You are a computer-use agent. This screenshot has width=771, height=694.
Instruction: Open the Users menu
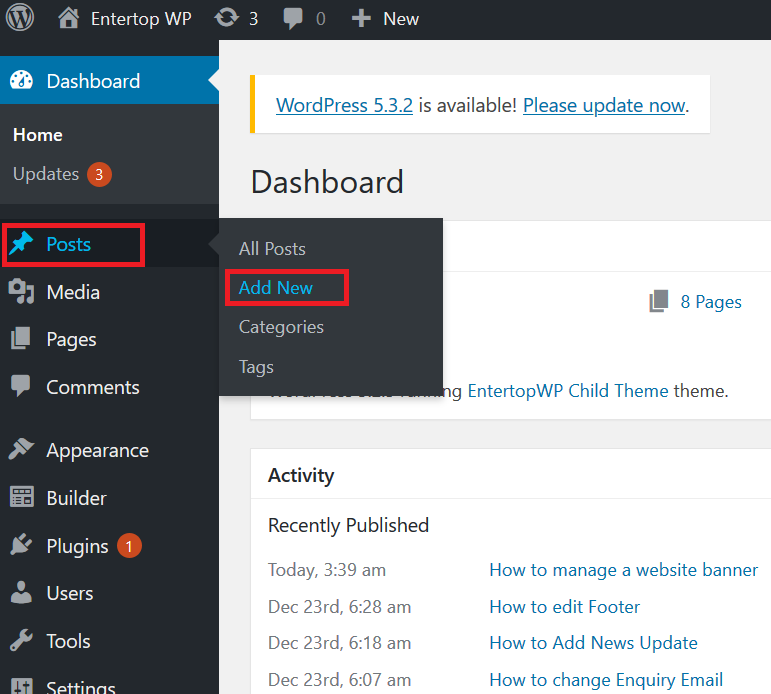pos(70,594)
